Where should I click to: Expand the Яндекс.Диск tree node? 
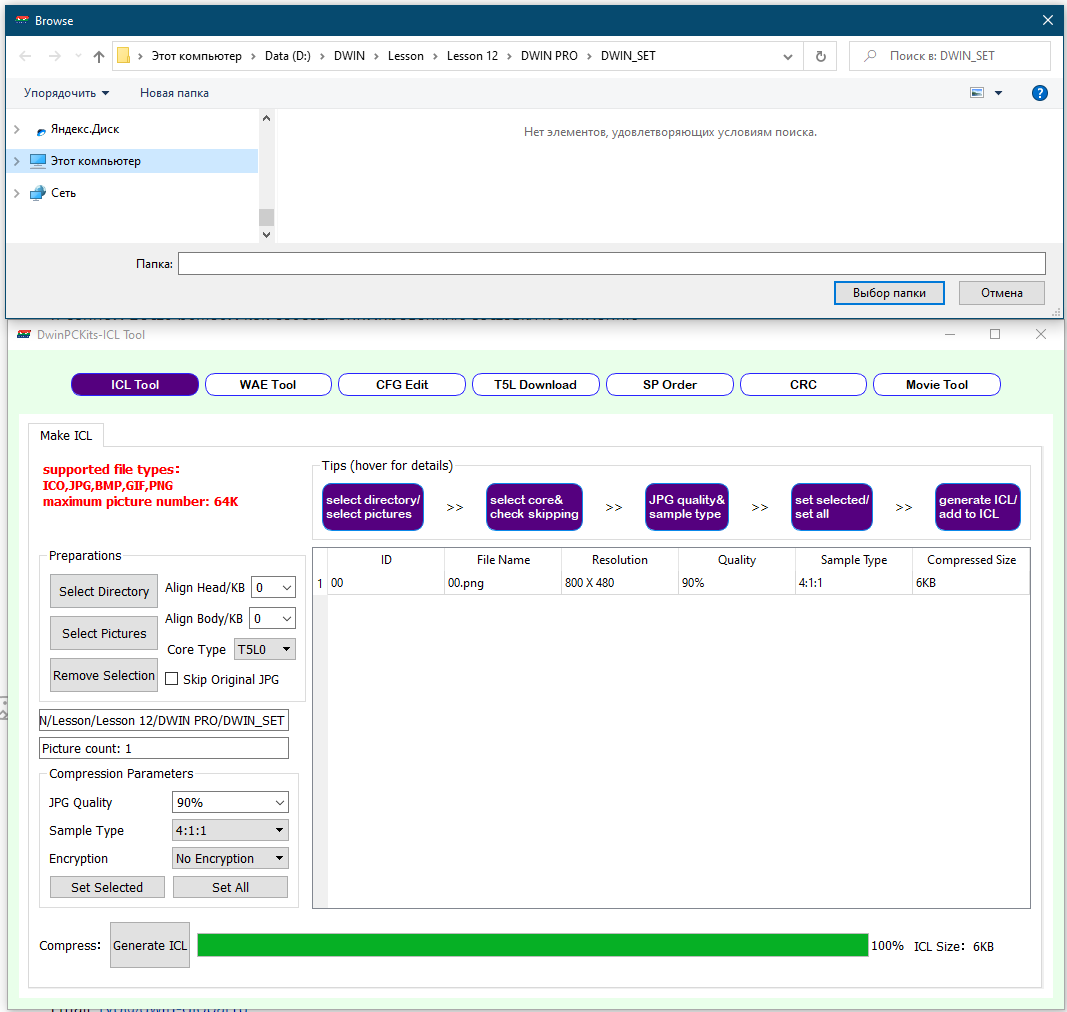pyautogui.click(x=17, y=129)
